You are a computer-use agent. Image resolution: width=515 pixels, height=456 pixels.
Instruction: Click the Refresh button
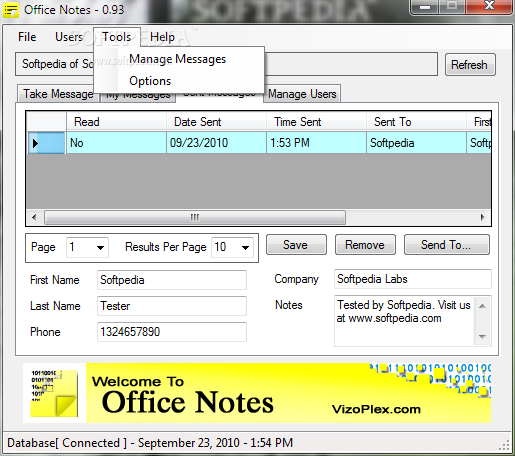pyautogui.click(x=470, y=65)
